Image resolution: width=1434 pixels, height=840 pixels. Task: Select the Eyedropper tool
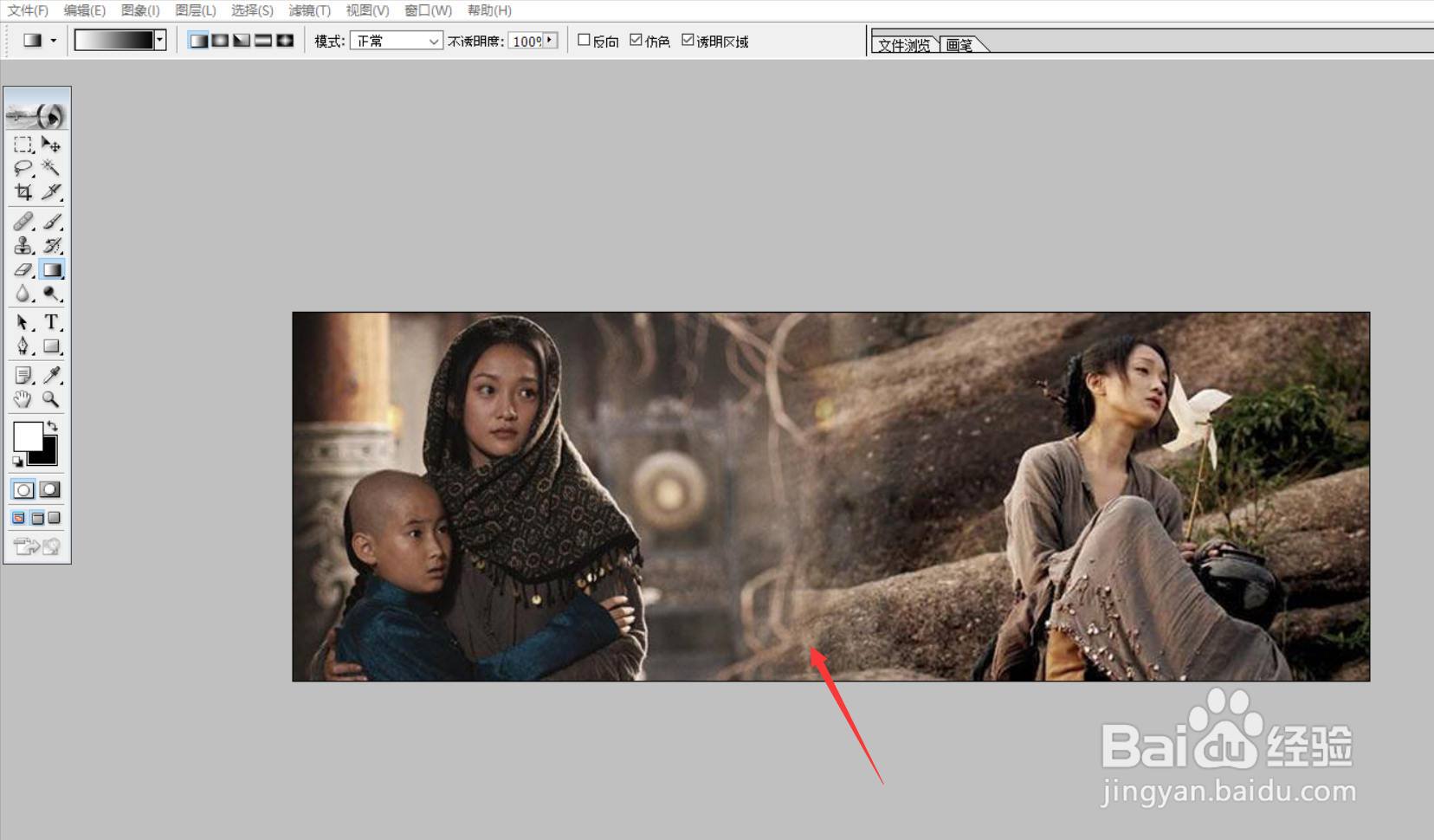[52, 375]
